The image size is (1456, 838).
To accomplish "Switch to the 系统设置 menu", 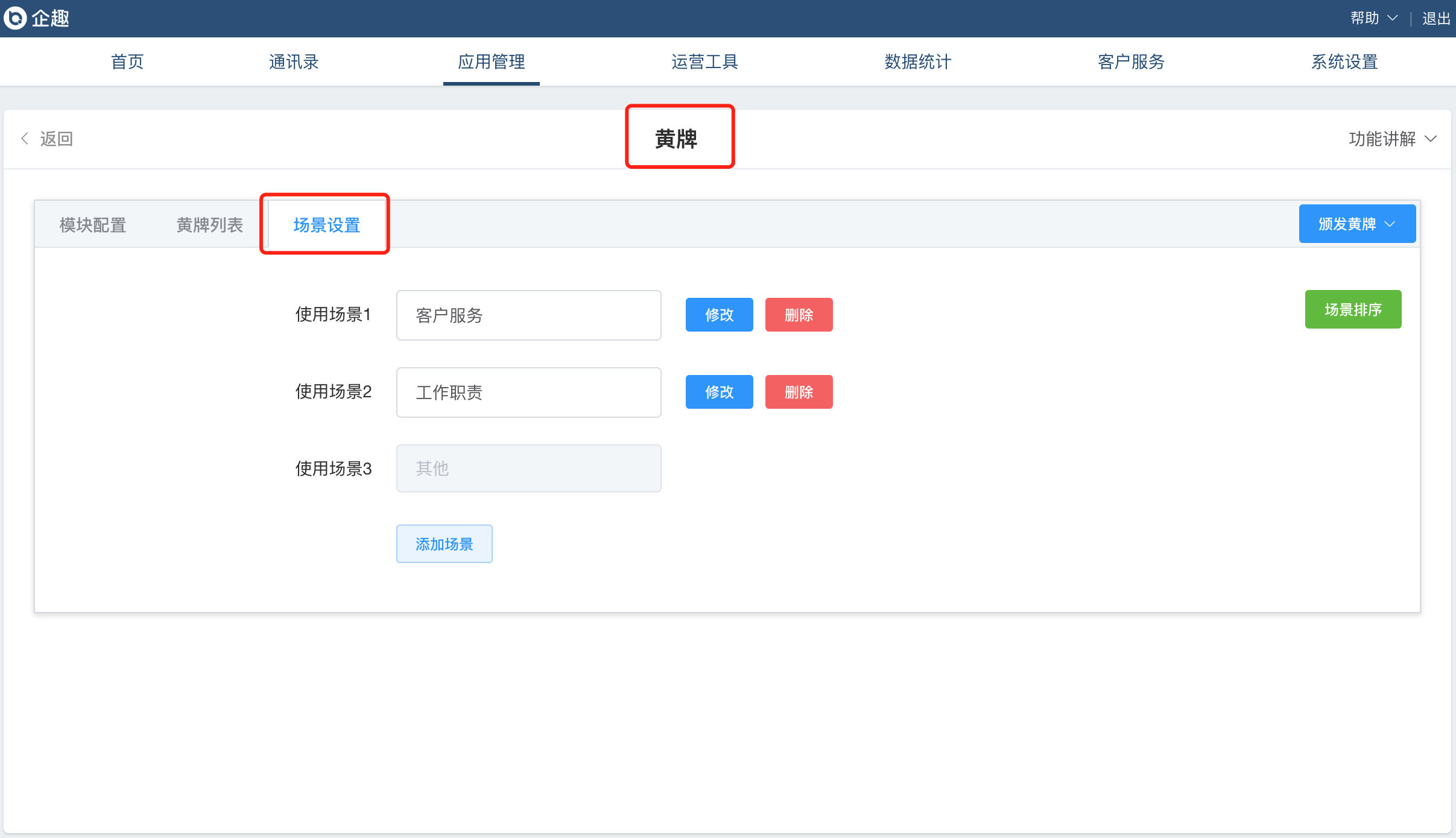I will click(x=1344, y=61).
